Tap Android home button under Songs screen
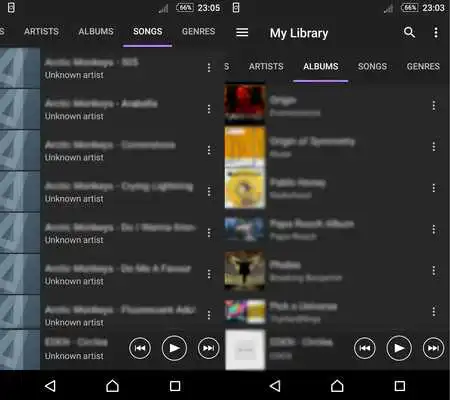 [x=112, y=386]
